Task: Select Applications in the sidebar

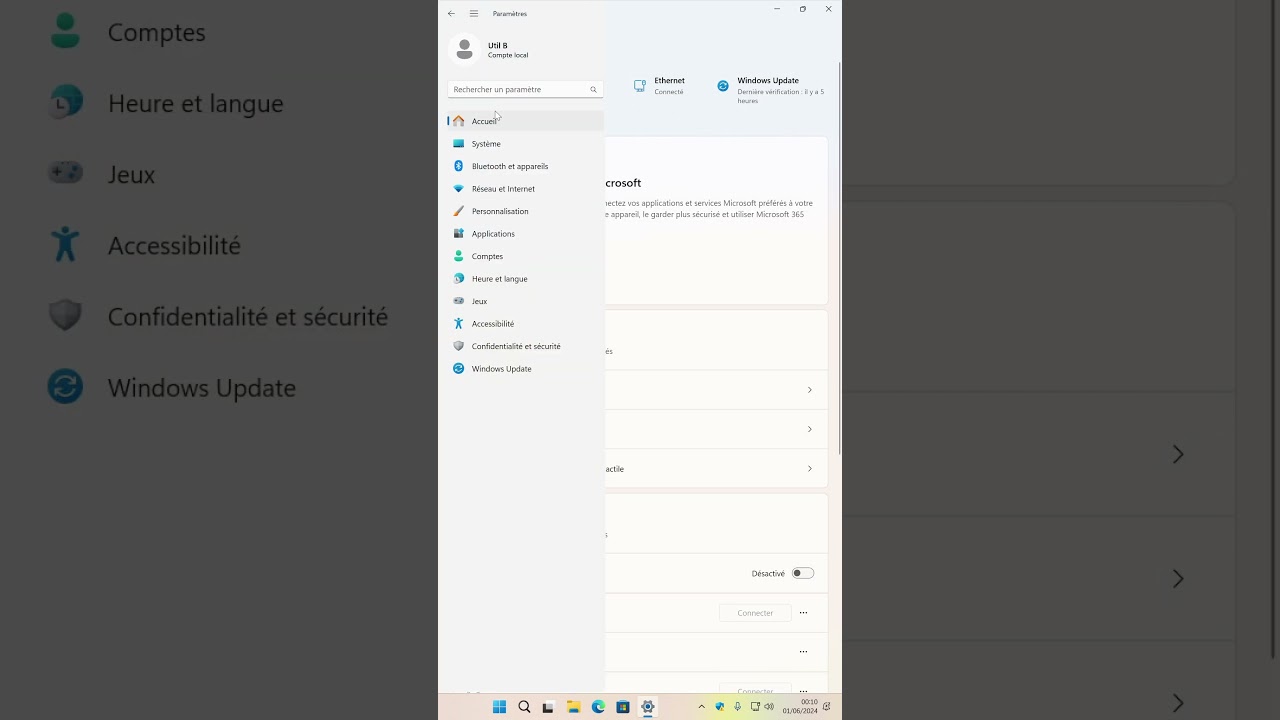Action: pyautogui.click(x=525, y=234)
